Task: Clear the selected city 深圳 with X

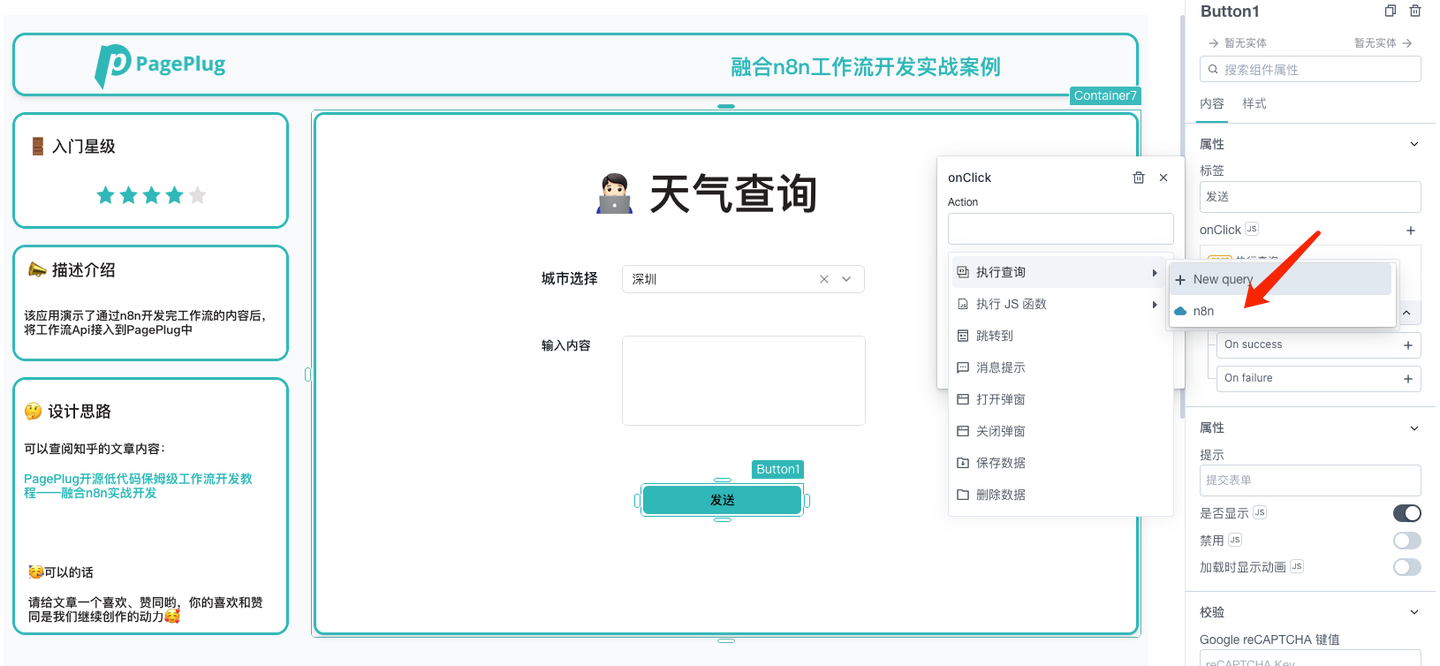Action: point(824,279)
